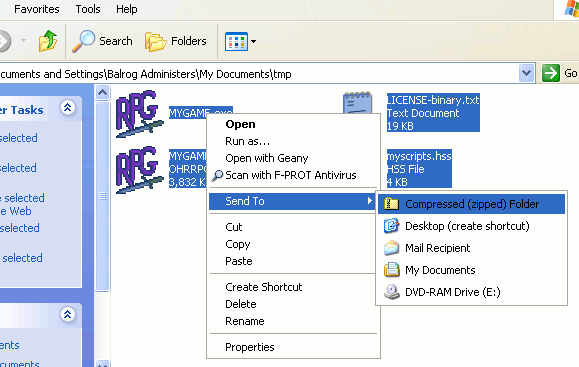The image size is (579, 367).
Task: Select the MYGAME.exe RPG icon
Action: pyautogui.click(x=139, y=113)
